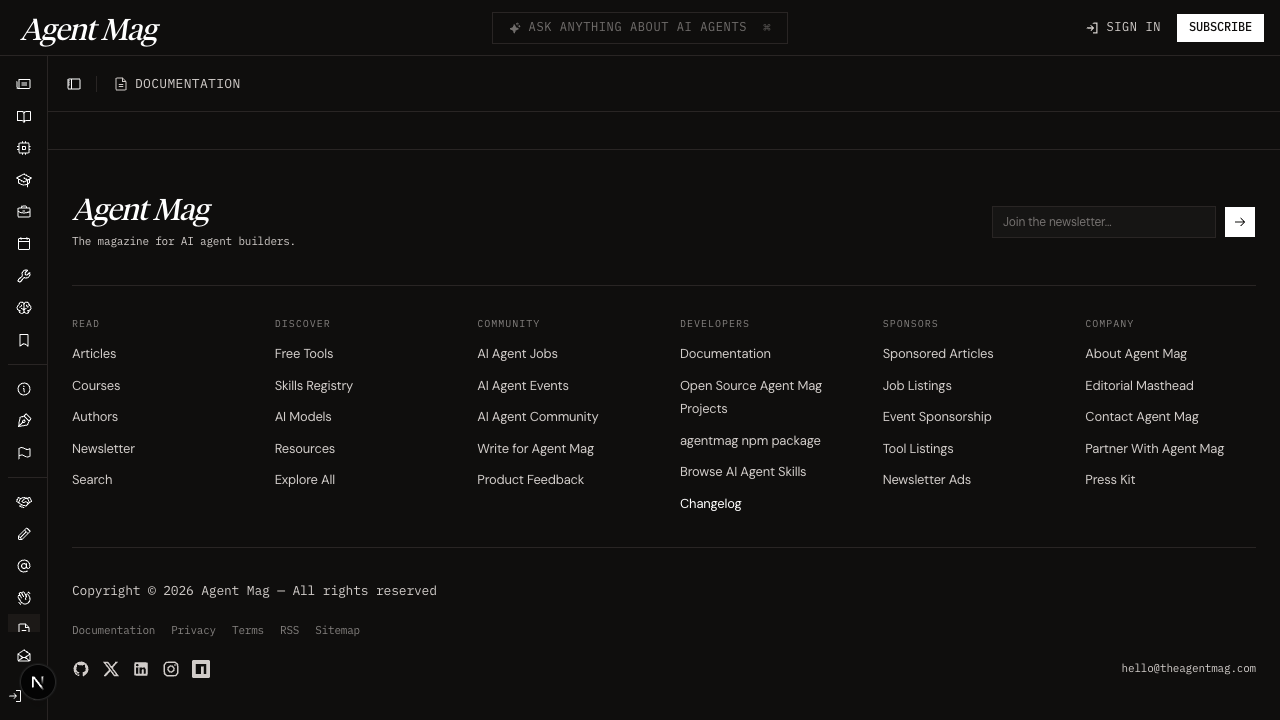Open Ask Anything About AI Agents search

639,28
